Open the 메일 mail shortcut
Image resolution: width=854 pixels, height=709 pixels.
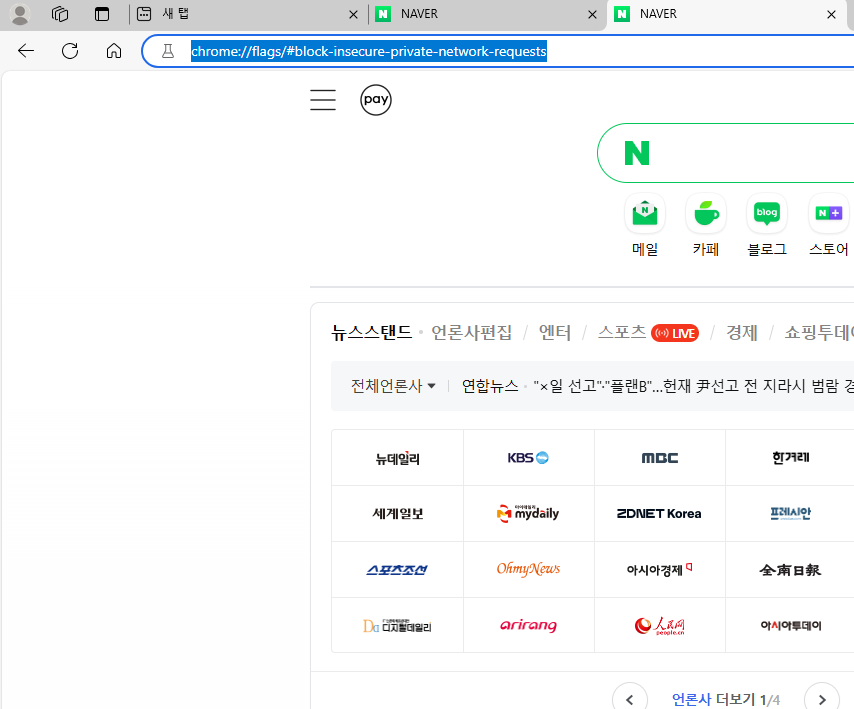[x=645, y=224]
